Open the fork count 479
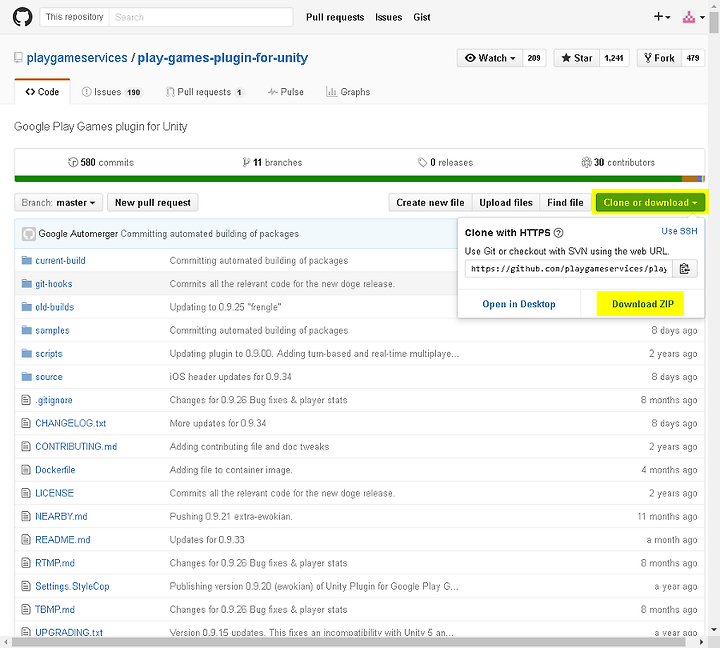The image size is (720, 648). point(692,58)
